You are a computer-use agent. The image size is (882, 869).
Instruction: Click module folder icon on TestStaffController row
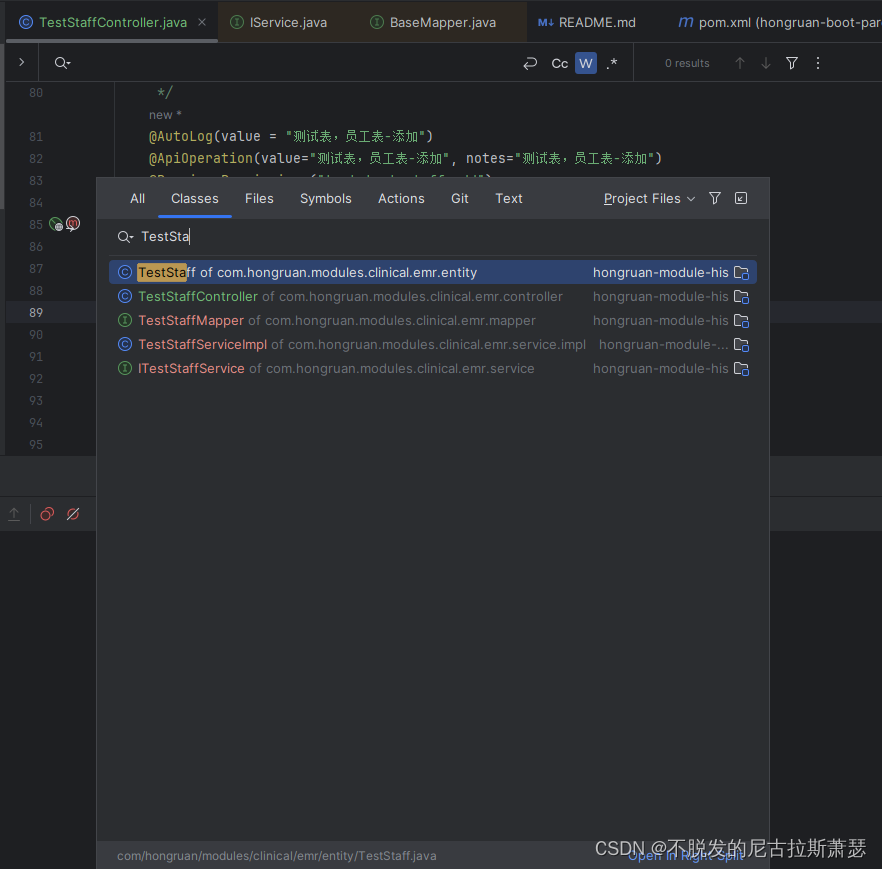(741, 297)
